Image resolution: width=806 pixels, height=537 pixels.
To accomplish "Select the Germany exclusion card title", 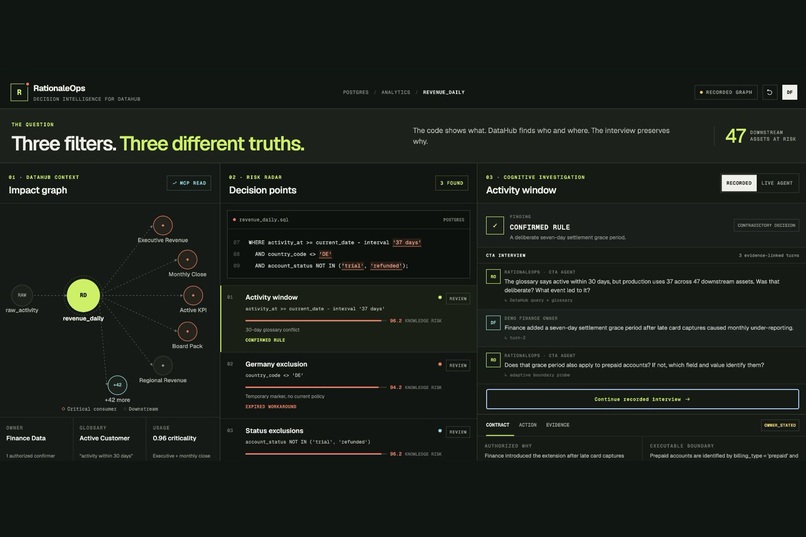I will (x=276, y=364).
